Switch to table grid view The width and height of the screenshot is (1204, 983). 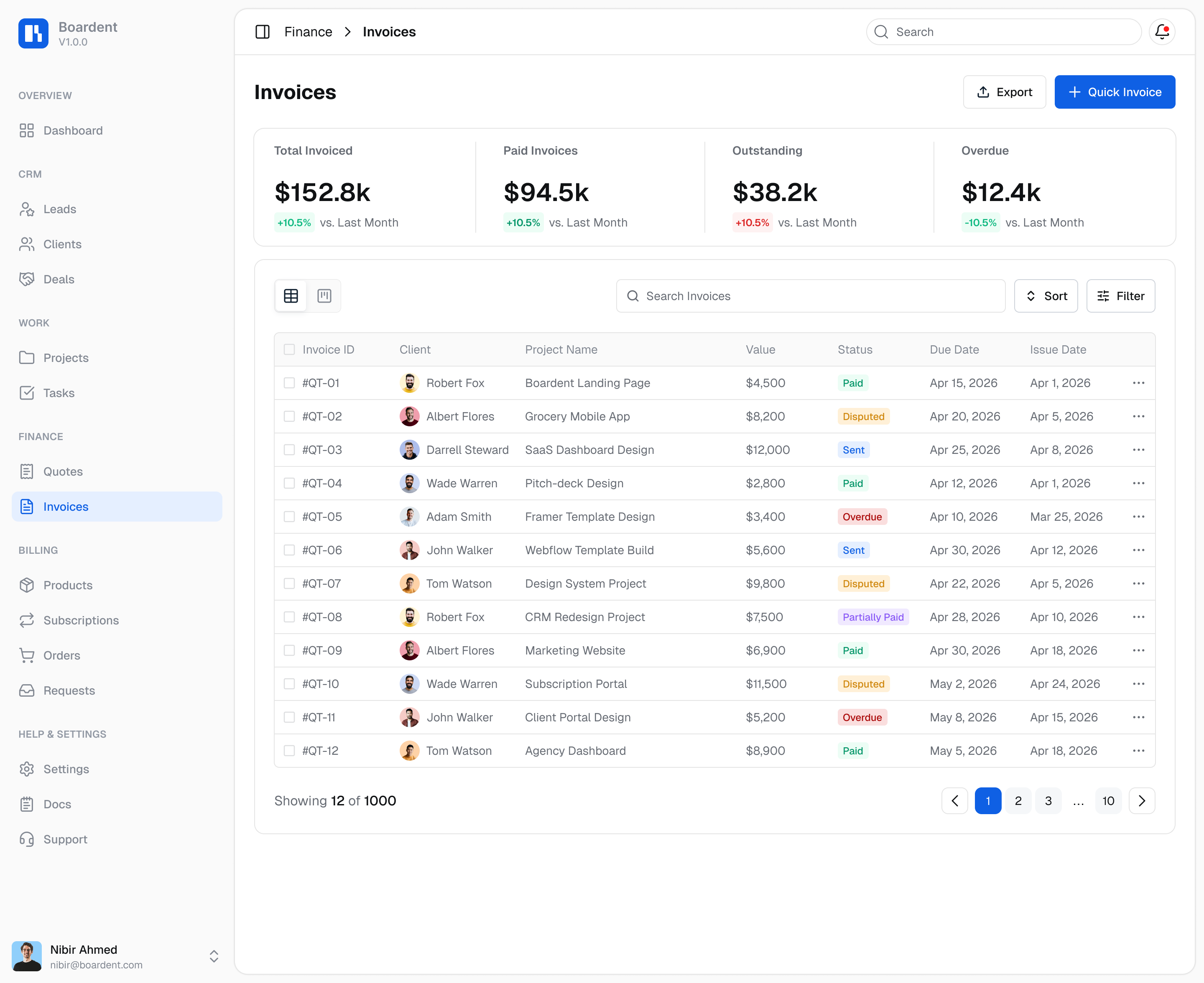[291, 295]
